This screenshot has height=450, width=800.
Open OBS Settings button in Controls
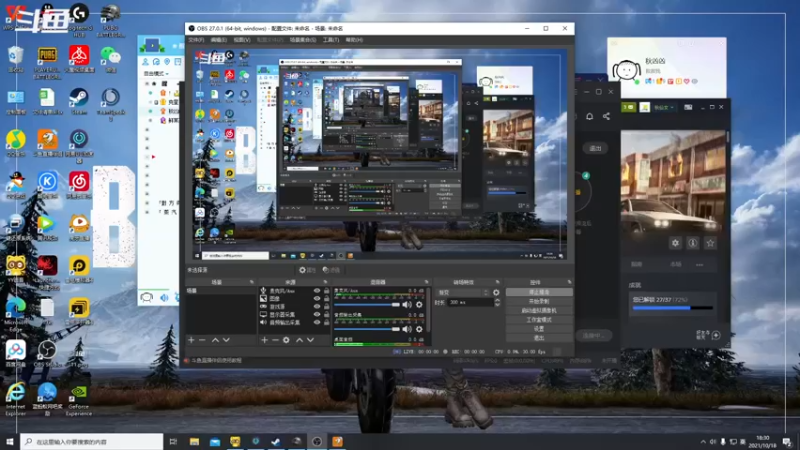(539, 329)
